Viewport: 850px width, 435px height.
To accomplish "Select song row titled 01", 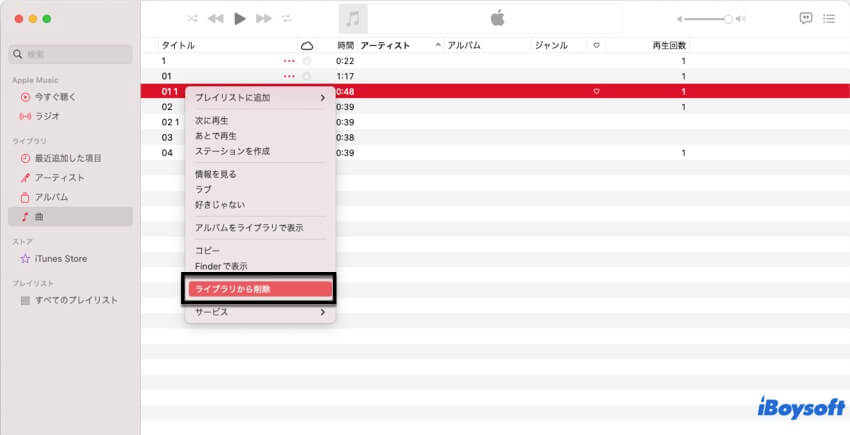I will pyautogui.click(x=495, y=76).
